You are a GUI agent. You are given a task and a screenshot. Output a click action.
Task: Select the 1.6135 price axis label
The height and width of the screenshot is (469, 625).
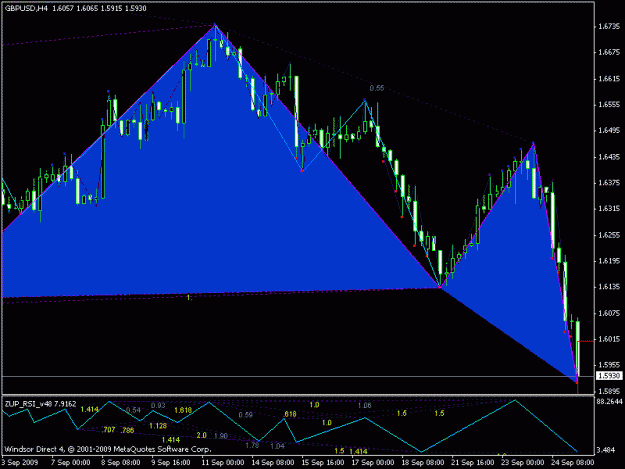coord(609,287)
